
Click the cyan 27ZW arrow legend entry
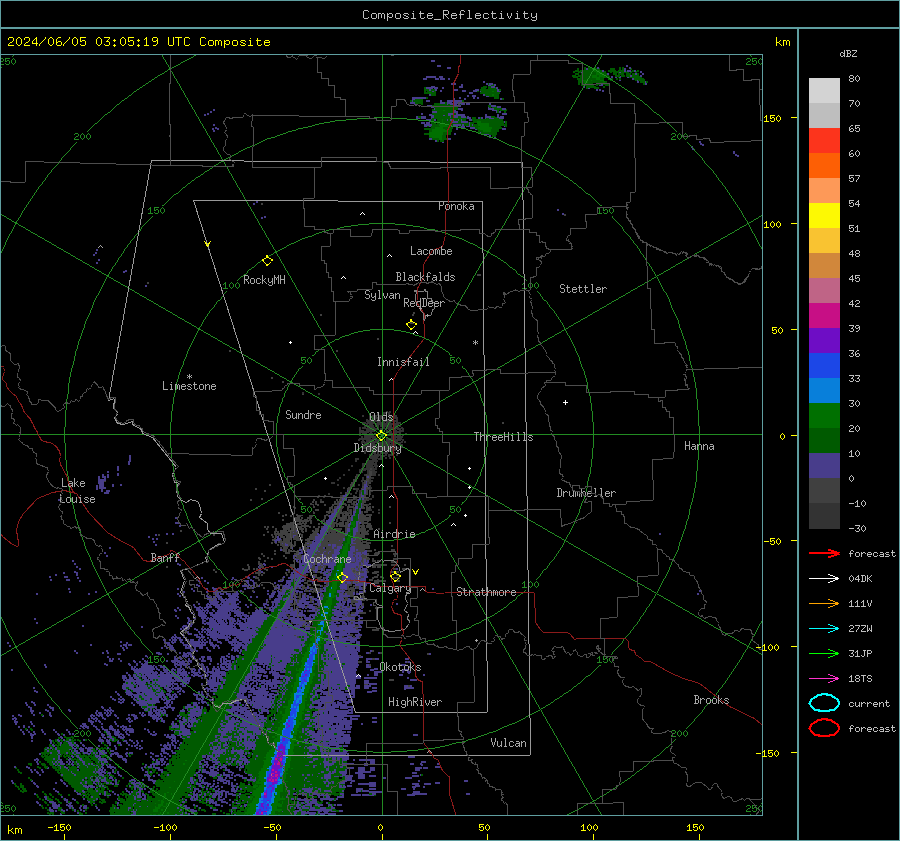[824, 628]
